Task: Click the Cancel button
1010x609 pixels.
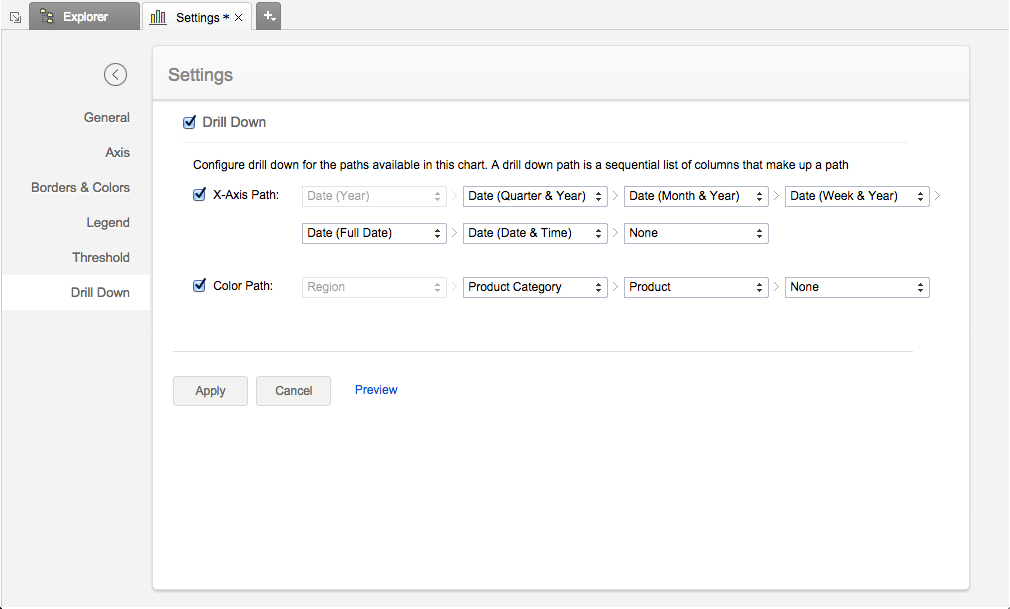Action: pyautogui.click(x=293, y=391)
